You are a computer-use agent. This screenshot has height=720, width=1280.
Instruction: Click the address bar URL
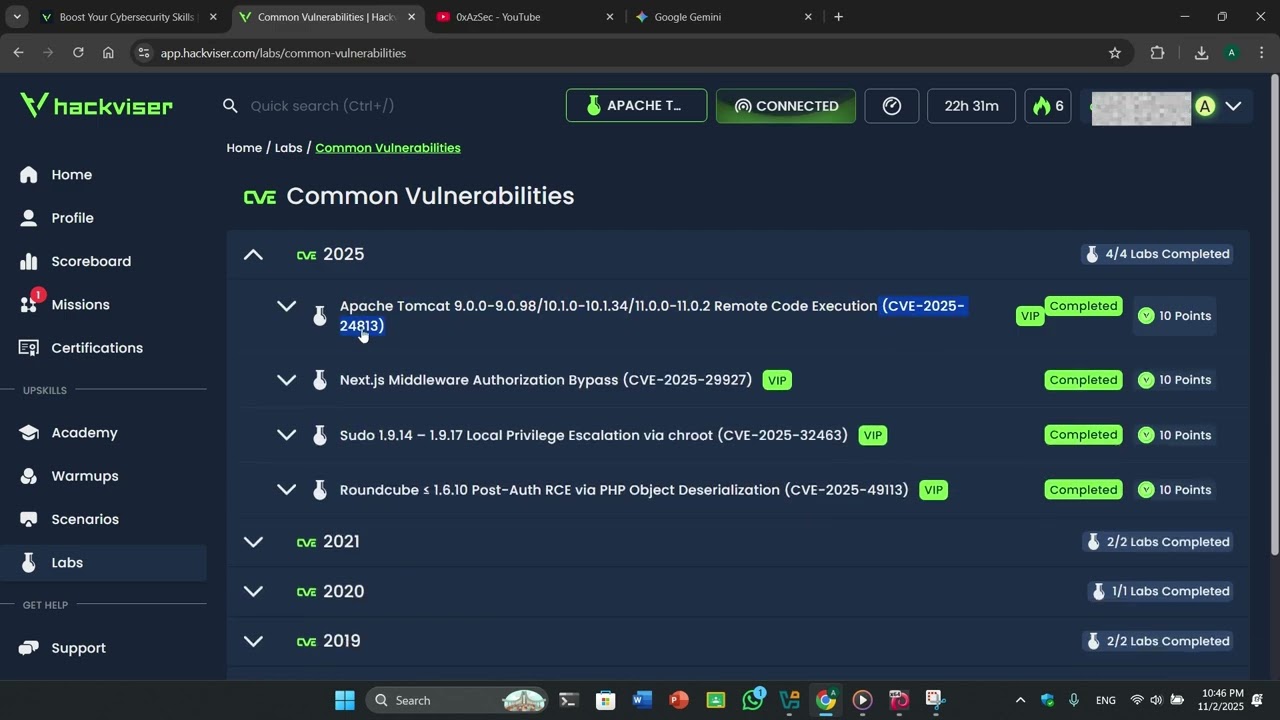point(283,53)
